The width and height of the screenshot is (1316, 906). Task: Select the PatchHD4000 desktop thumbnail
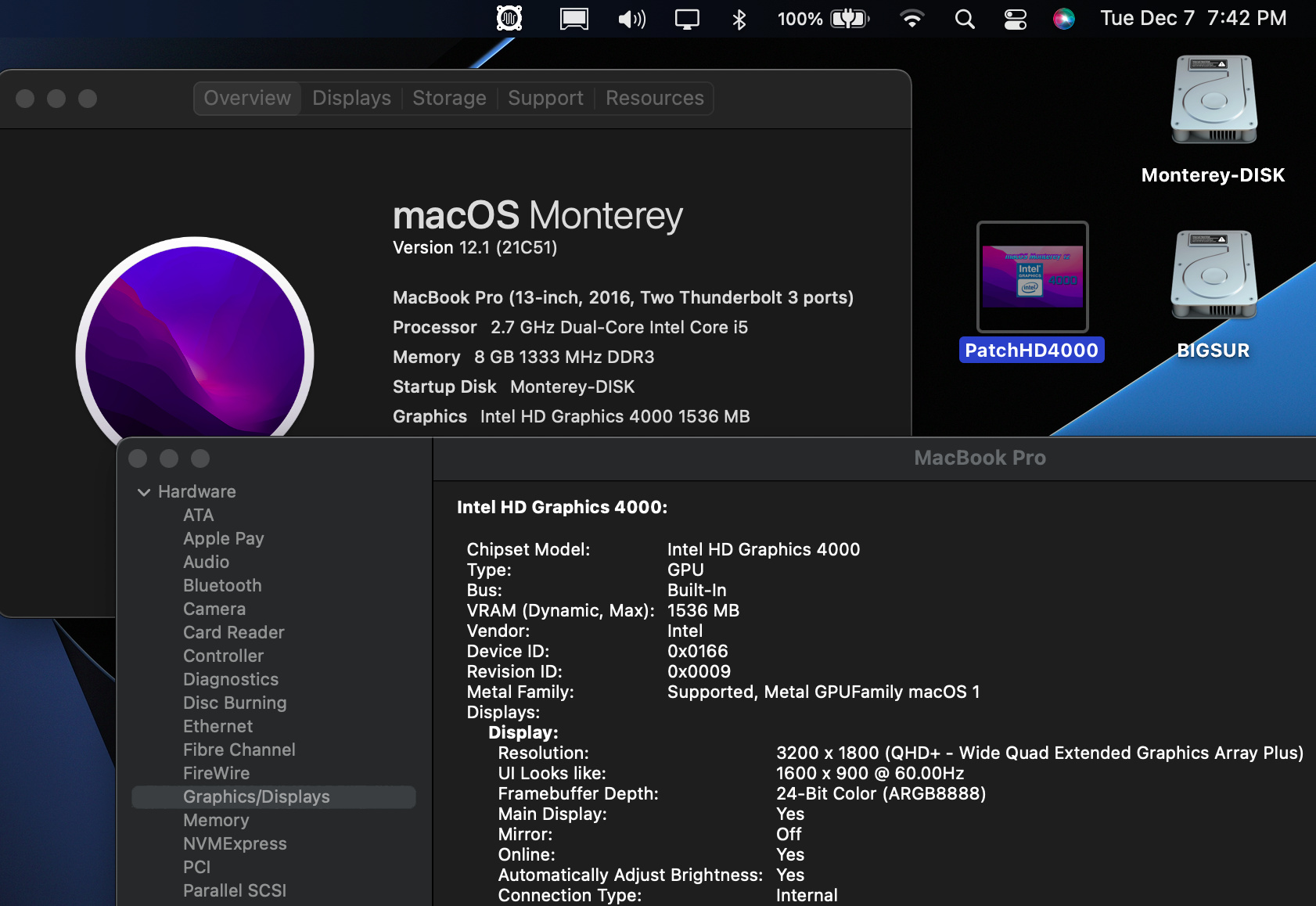1032,277
